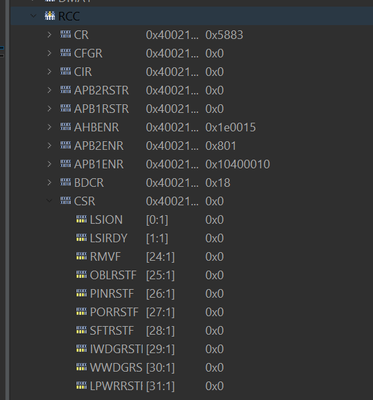Viewport: 373px width, 400px height.
Task: Click the APB2RSTR register icon
Action: click(x=65, y=90)
